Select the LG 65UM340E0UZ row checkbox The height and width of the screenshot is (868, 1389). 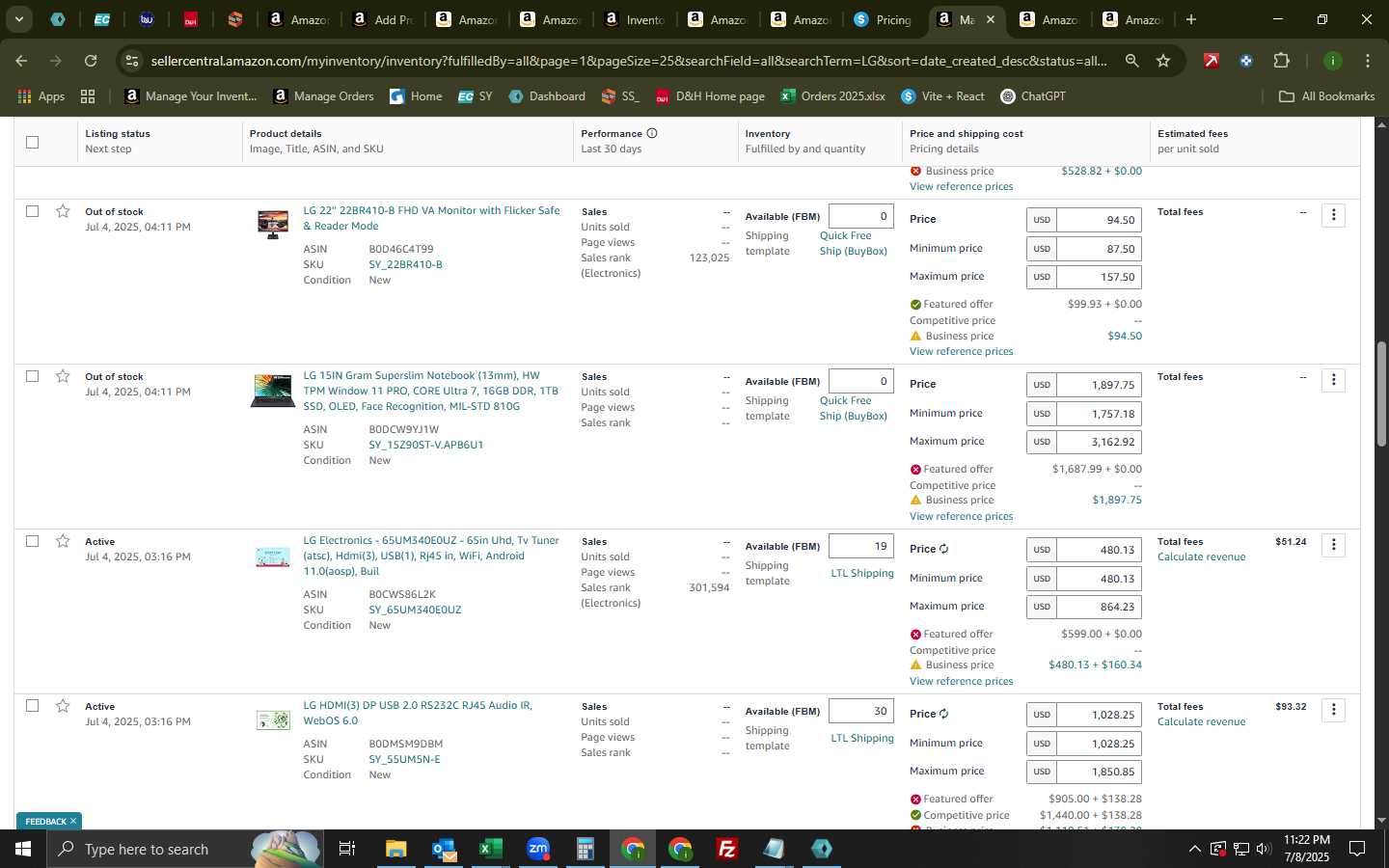tap(32, 541)
